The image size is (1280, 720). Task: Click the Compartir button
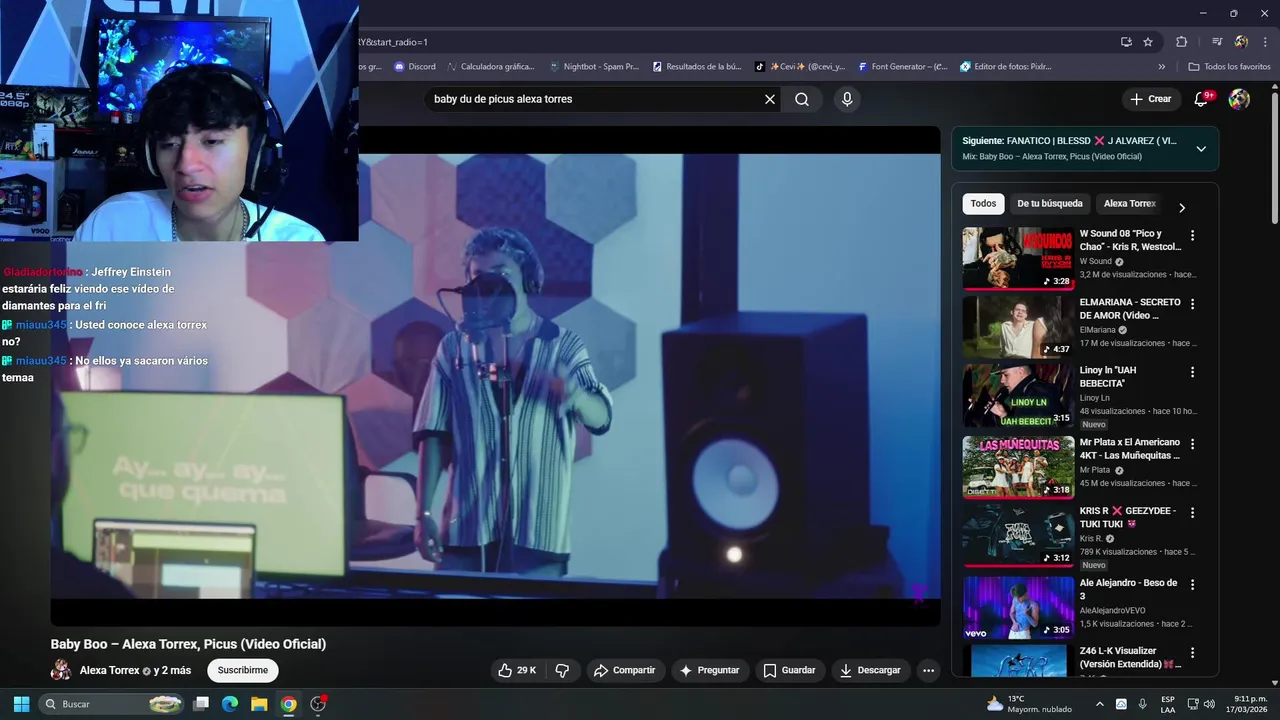coord(624,670)
